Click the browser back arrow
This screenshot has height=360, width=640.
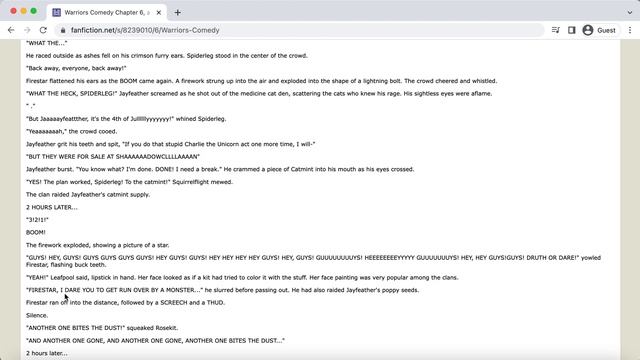tap(11, 30)
